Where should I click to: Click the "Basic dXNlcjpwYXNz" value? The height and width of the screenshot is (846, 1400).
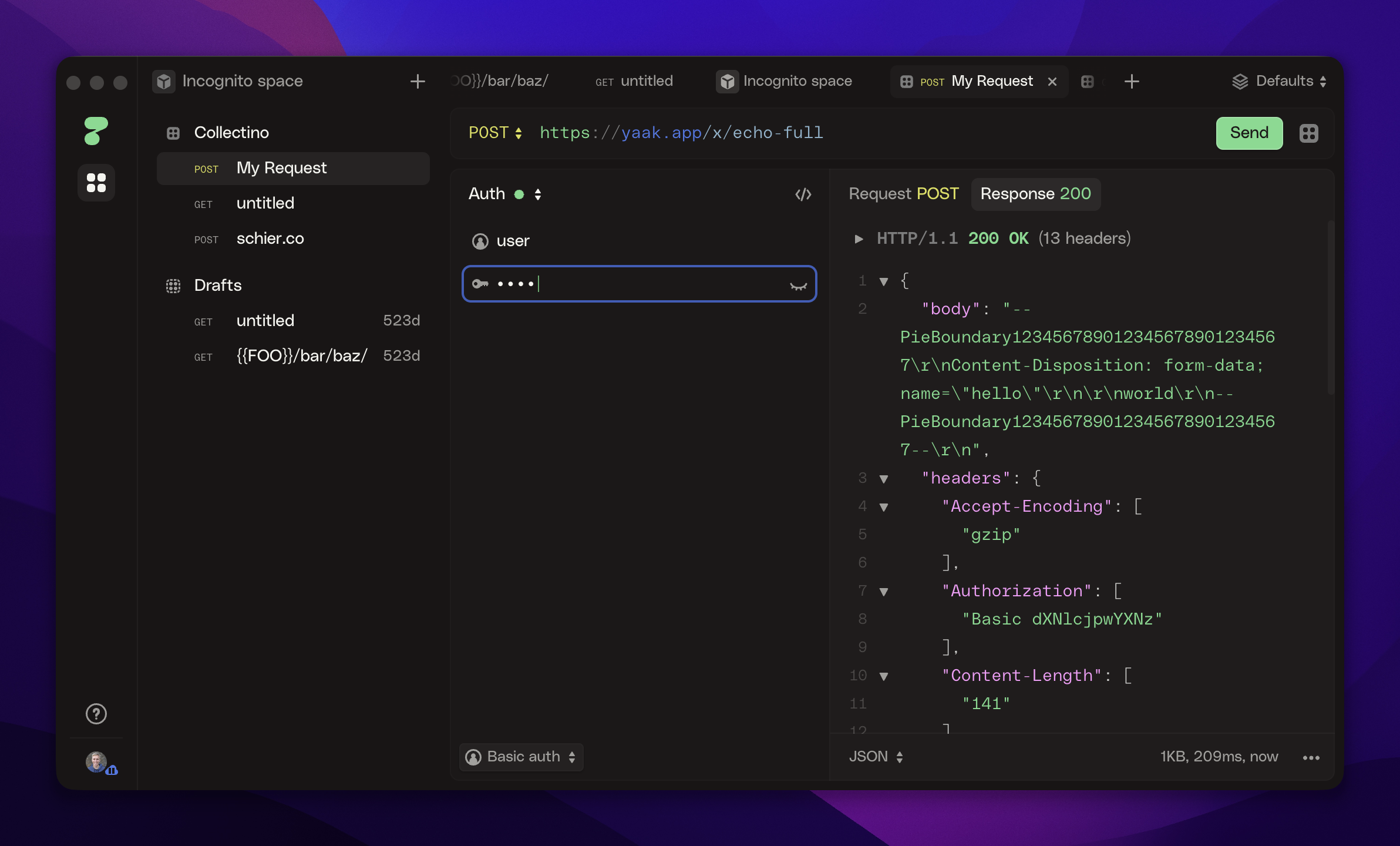point(1062,620)
